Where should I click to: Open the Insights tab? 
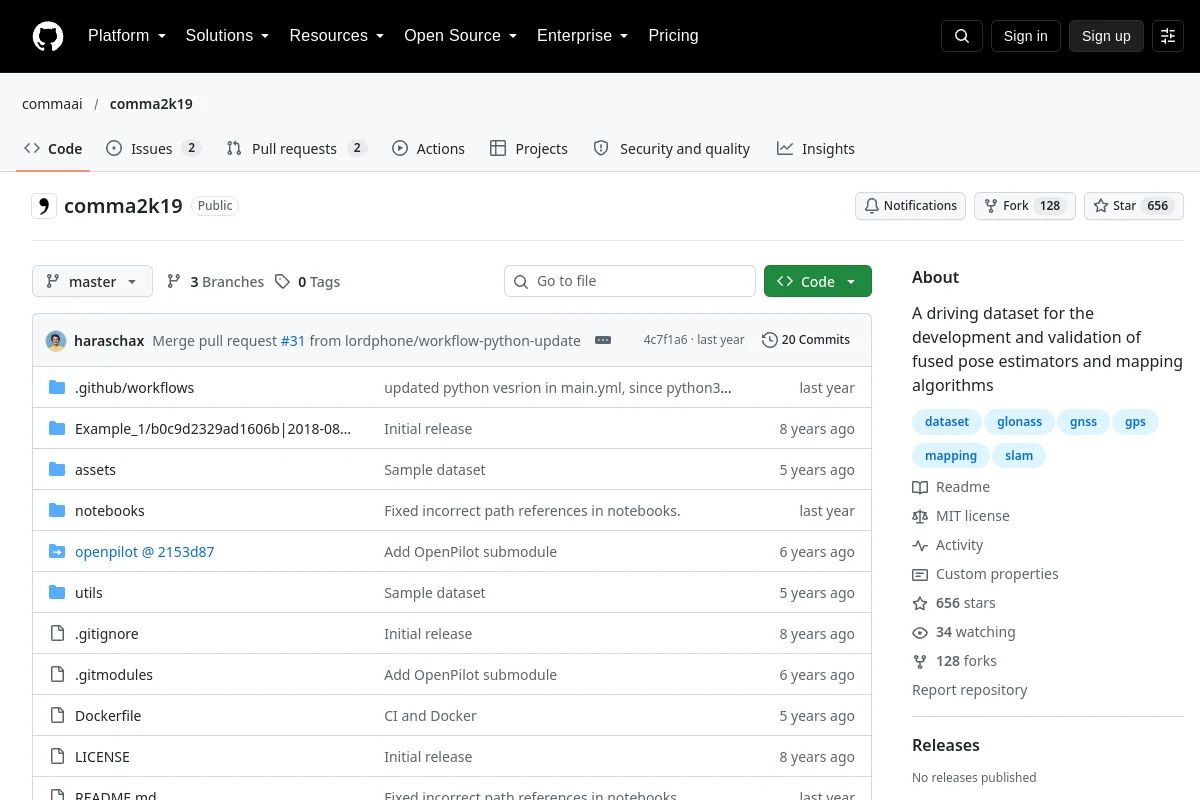coord(816,148)
